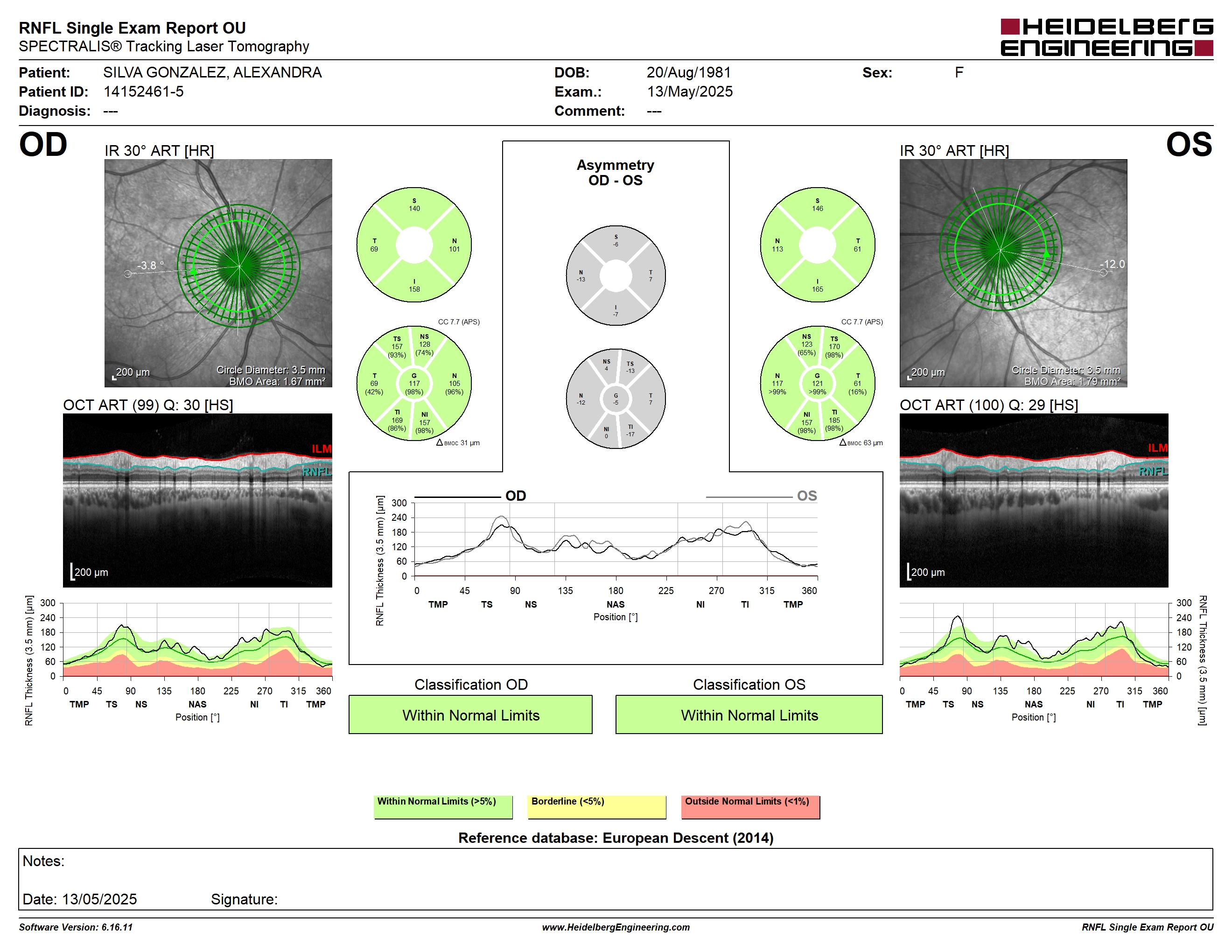Click the combined OD/OS thickness comparison graph
Screen dimensions: 1232x952
pyautogui.click(x=616, y=539)
